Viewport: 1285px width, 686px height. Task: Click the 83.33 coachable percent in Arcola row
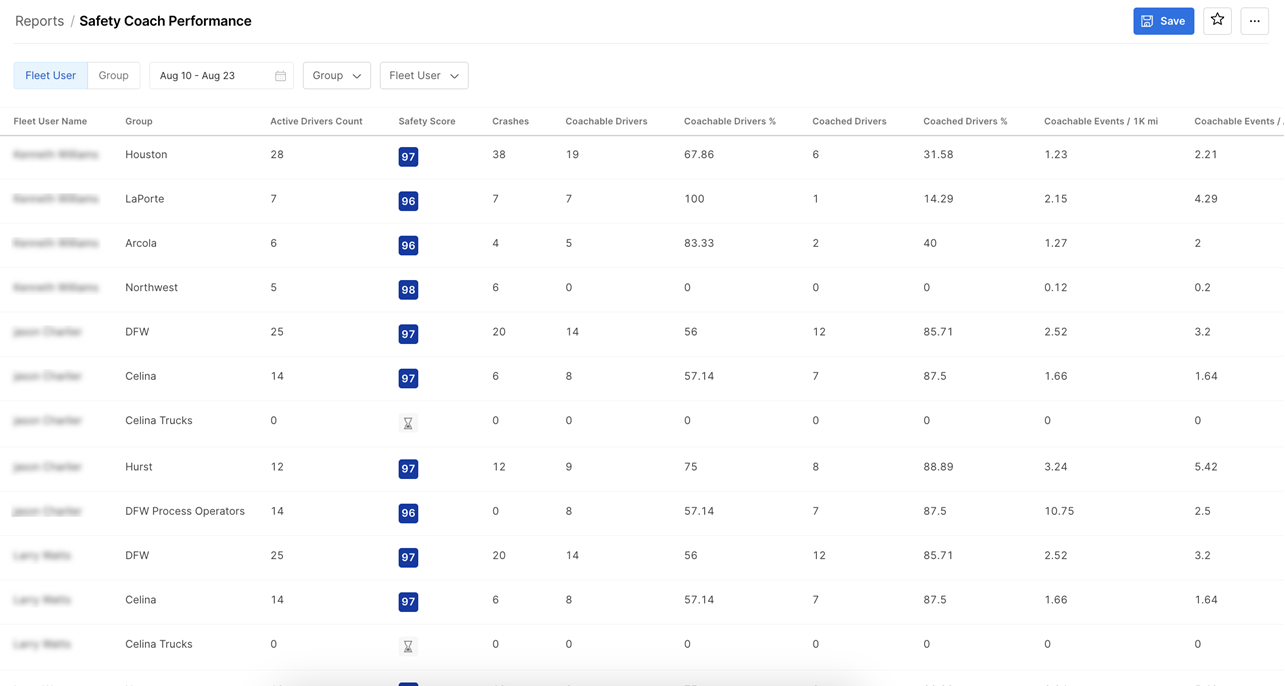pos(699,243)
